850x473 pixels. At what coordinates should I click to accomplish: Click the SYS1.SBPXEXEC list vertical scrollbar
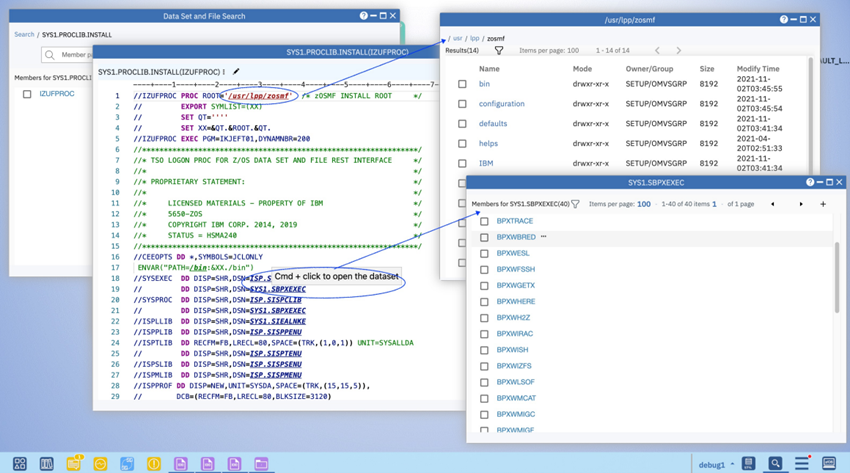tap(836, 277)
